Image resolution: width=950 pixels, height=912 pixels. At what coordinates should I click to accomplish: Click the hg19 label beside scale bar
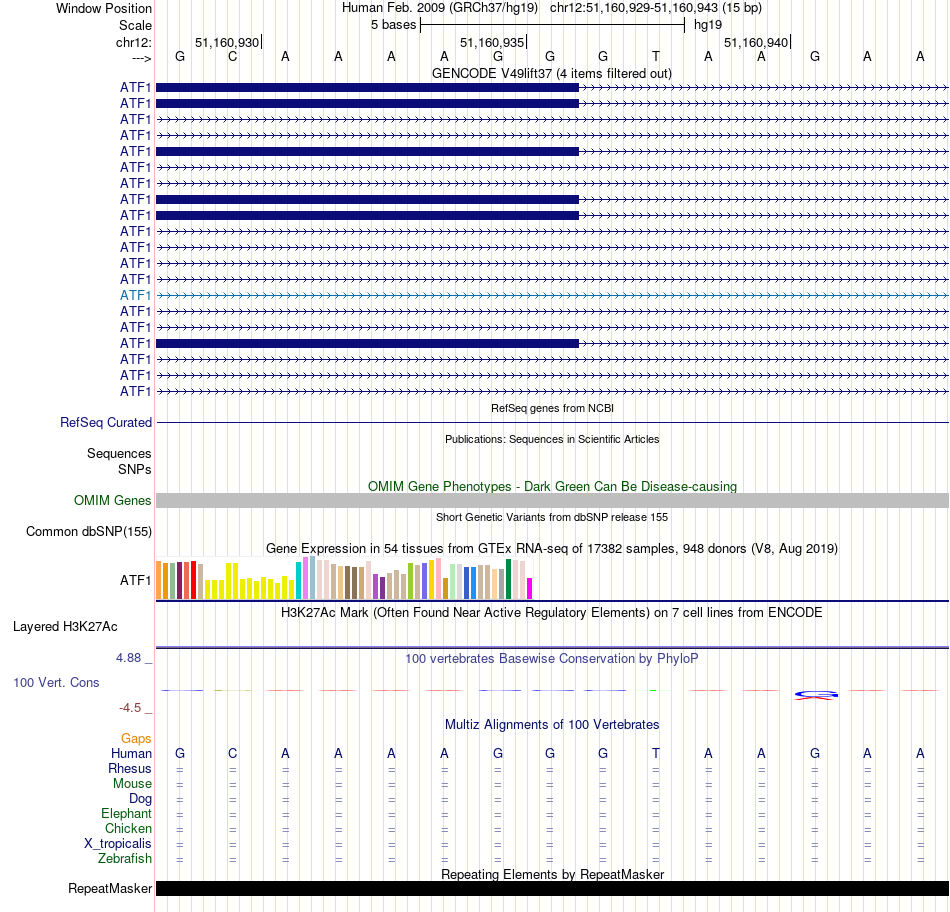(x=708, y=25)
